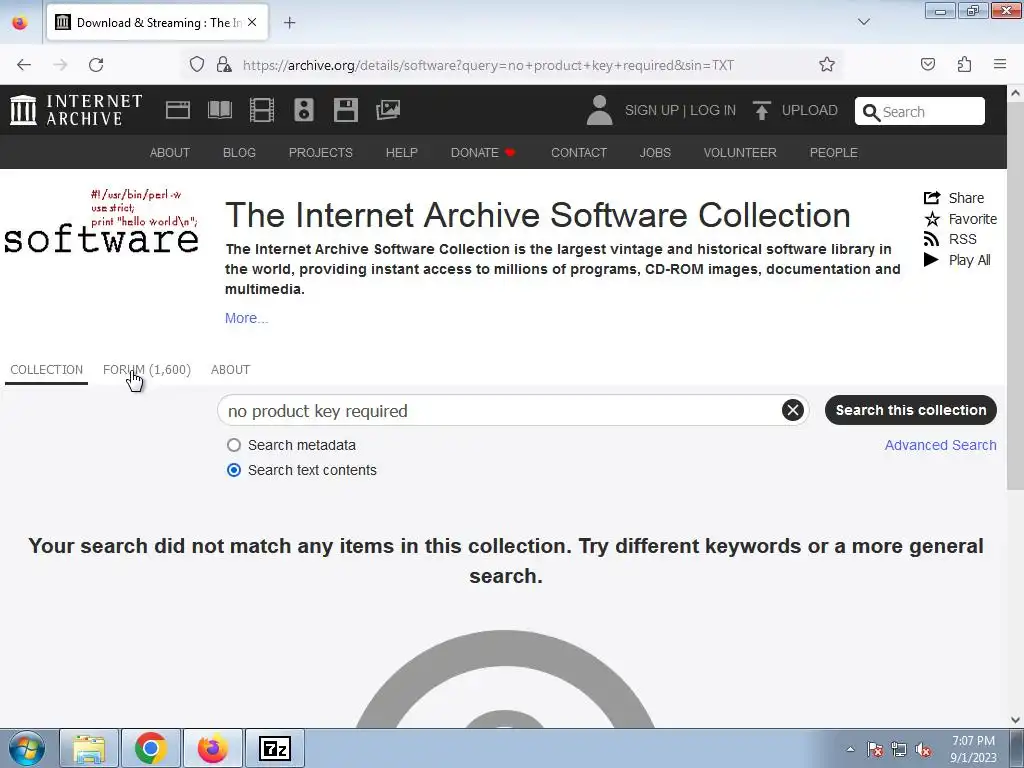Open PEOPLE in the navigation bar
The height and width of the screenshot is (768, 1024).
(x=834, y=153)
